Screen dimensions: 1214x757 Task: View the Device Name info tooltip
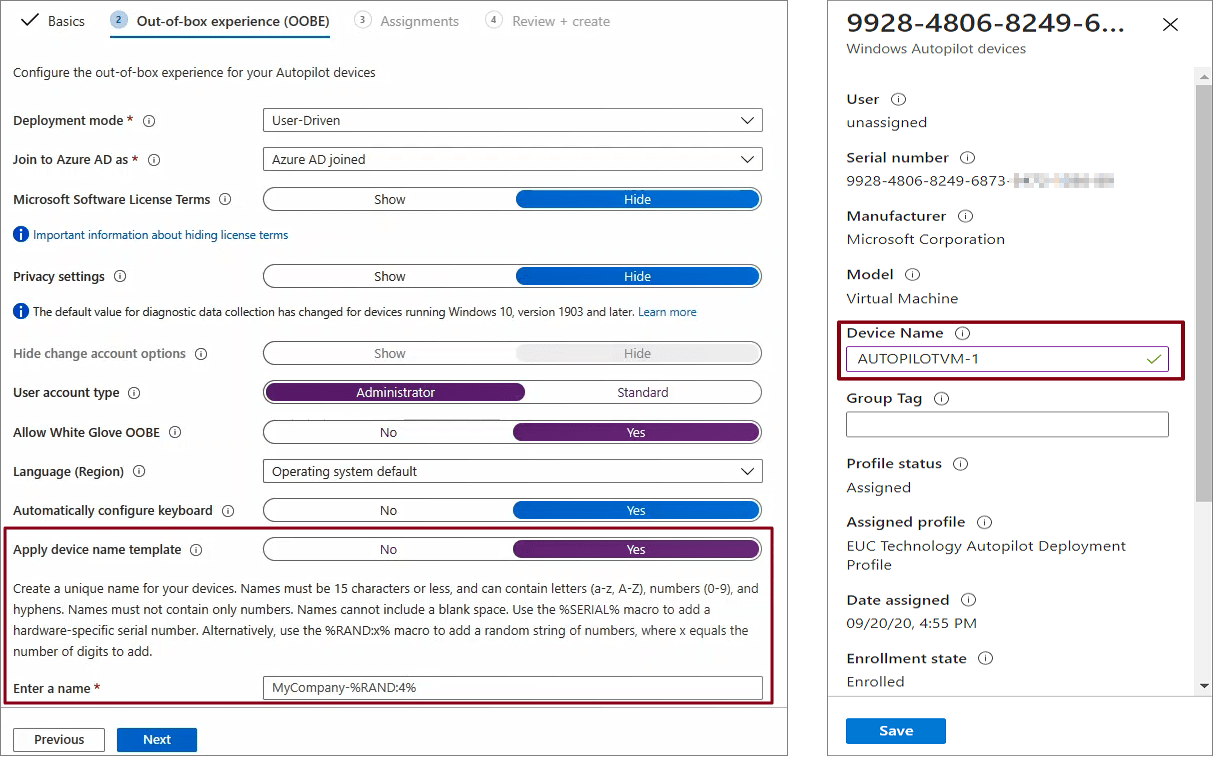tap(961, 332)
